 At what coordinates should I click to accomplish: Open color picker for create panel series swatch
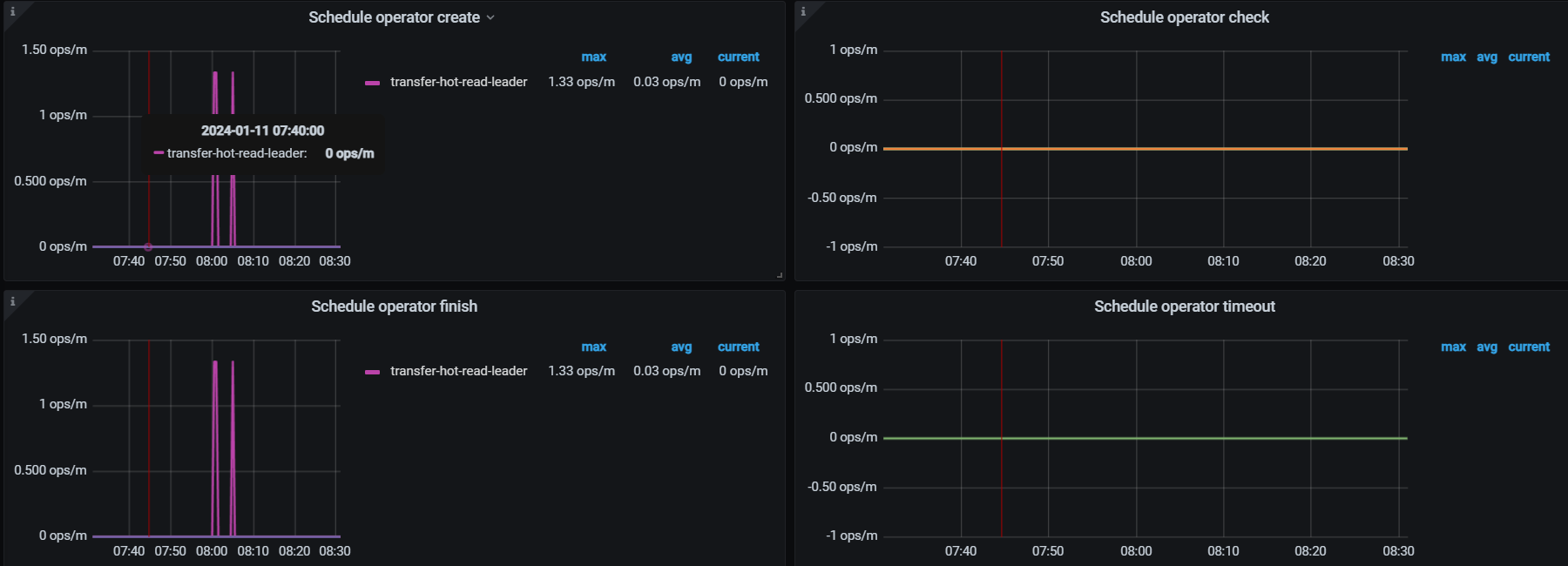(372, 83)
